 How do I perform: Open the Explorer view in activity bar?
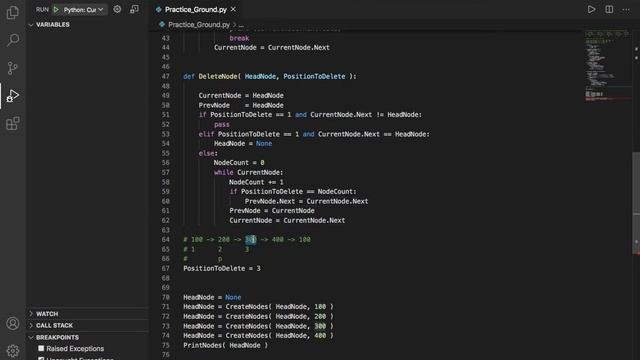pyautogui.click(x=13, y=12)
